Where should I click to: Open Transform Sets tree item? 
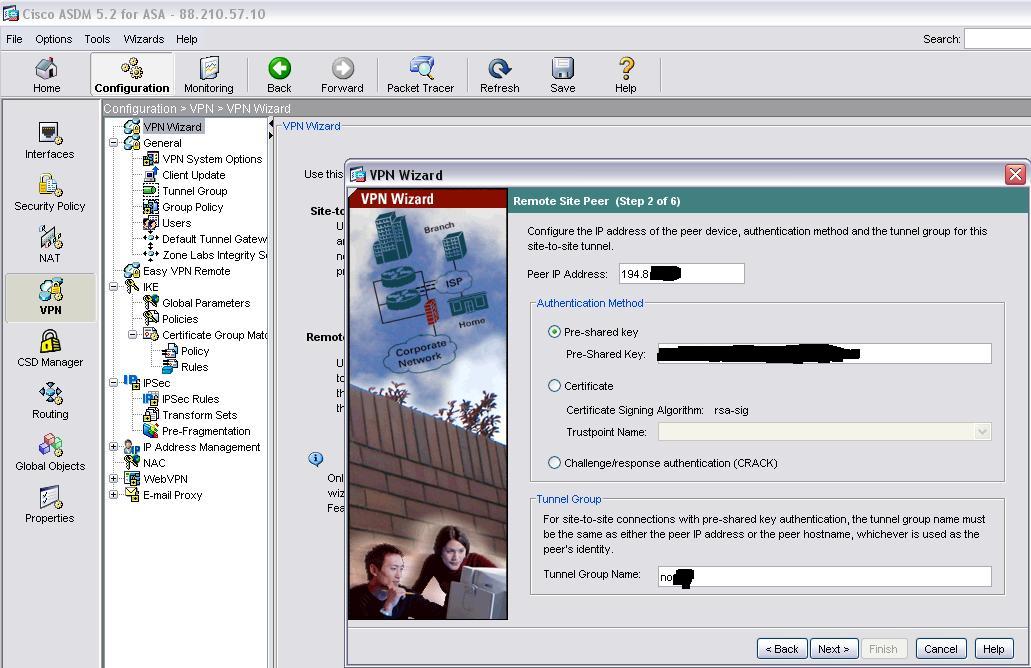tap(199, 415)
